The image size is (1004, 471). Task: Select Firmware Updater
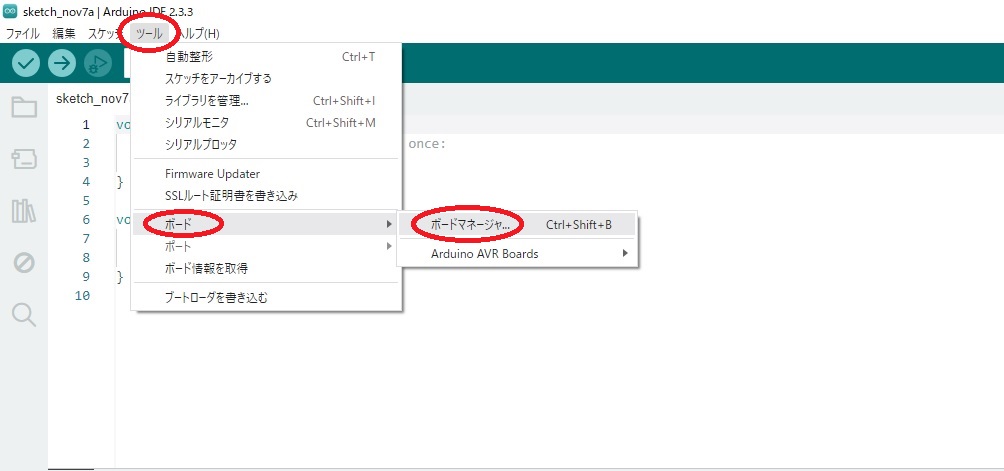(x=266, y=173)
